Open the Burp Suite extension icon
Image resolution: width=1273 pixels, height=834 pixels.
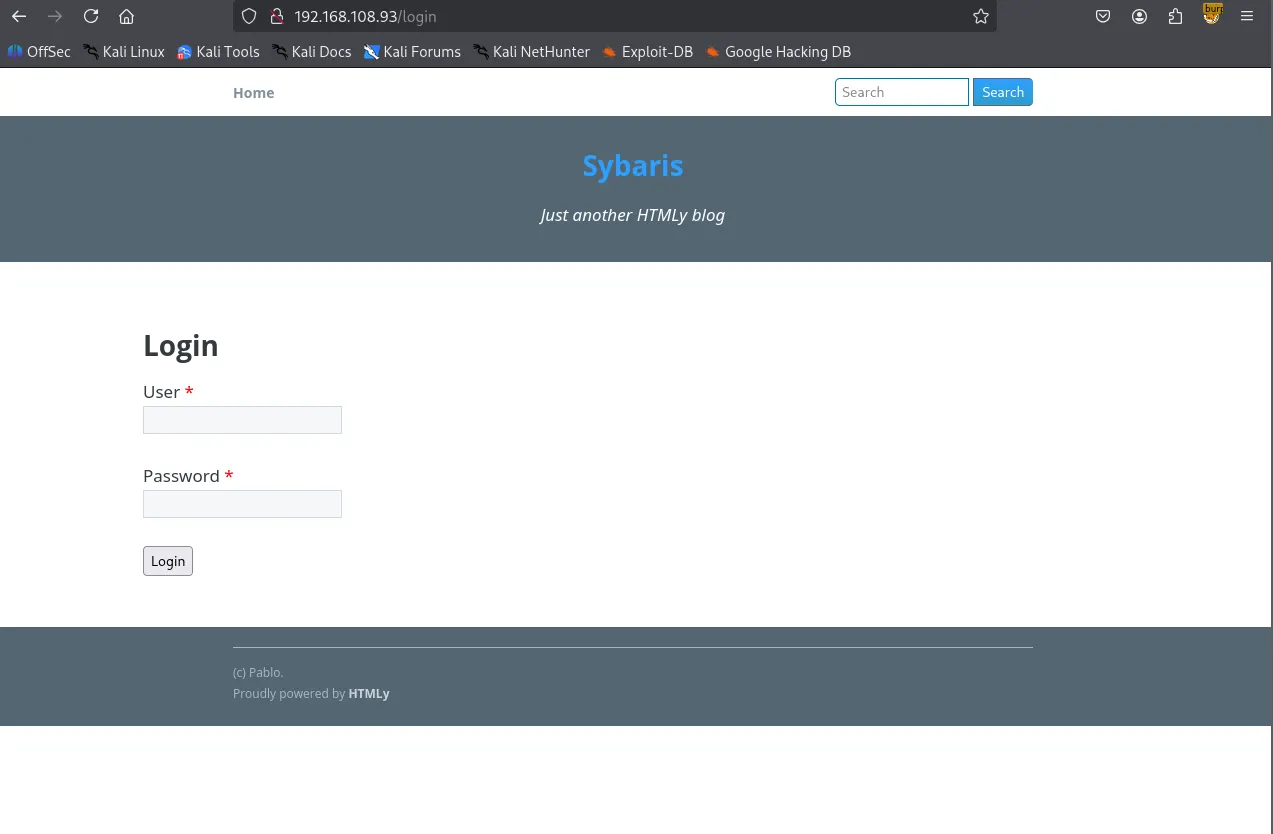[1212, 14]
